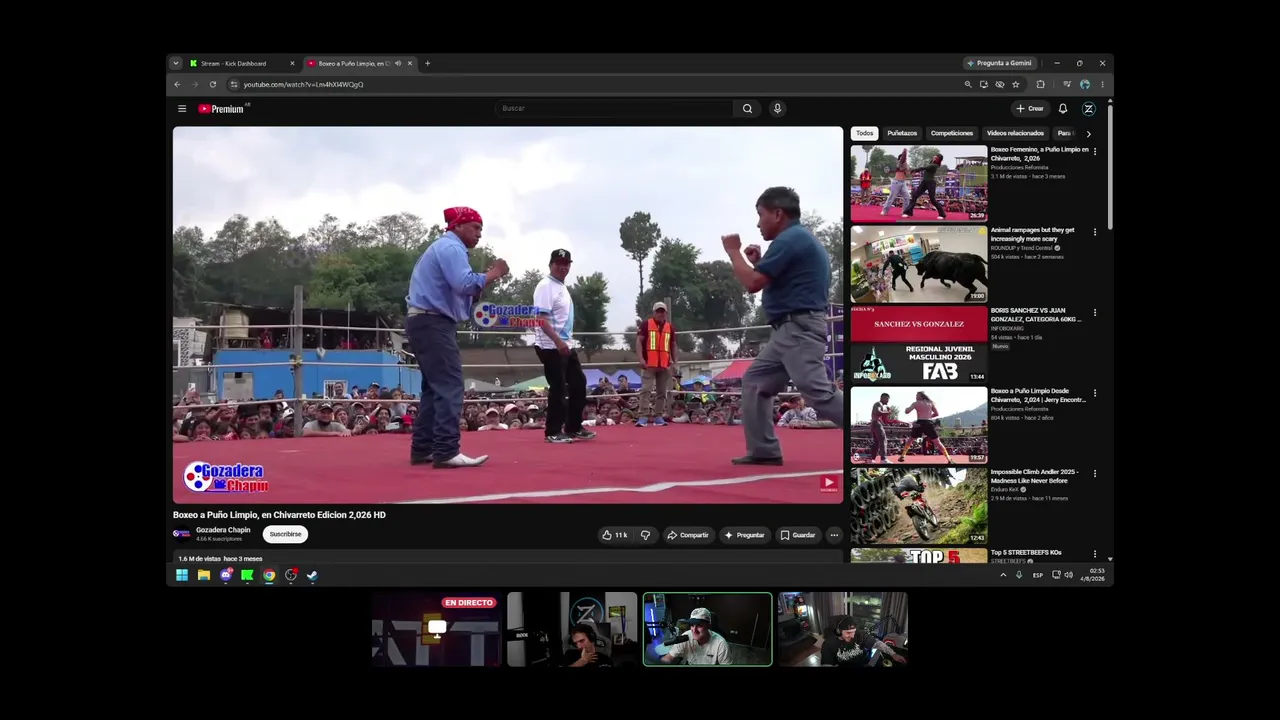Open more actions menu under the video
Viewport: 1280px width, 720px height.
pyautogui.click(x=834, y=535)
